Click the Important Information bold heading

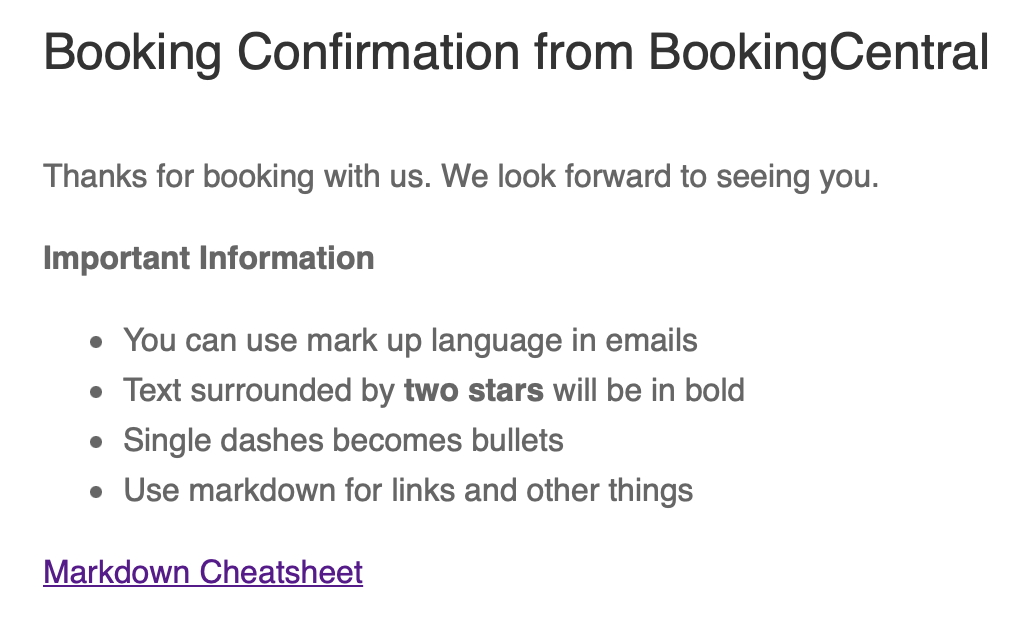(209, 258)
